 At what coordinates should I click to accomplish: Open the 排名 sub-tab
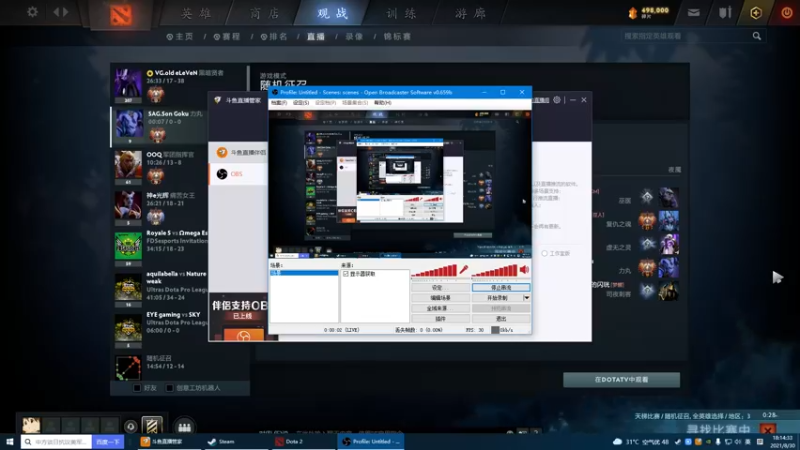(x=274, y=37)
